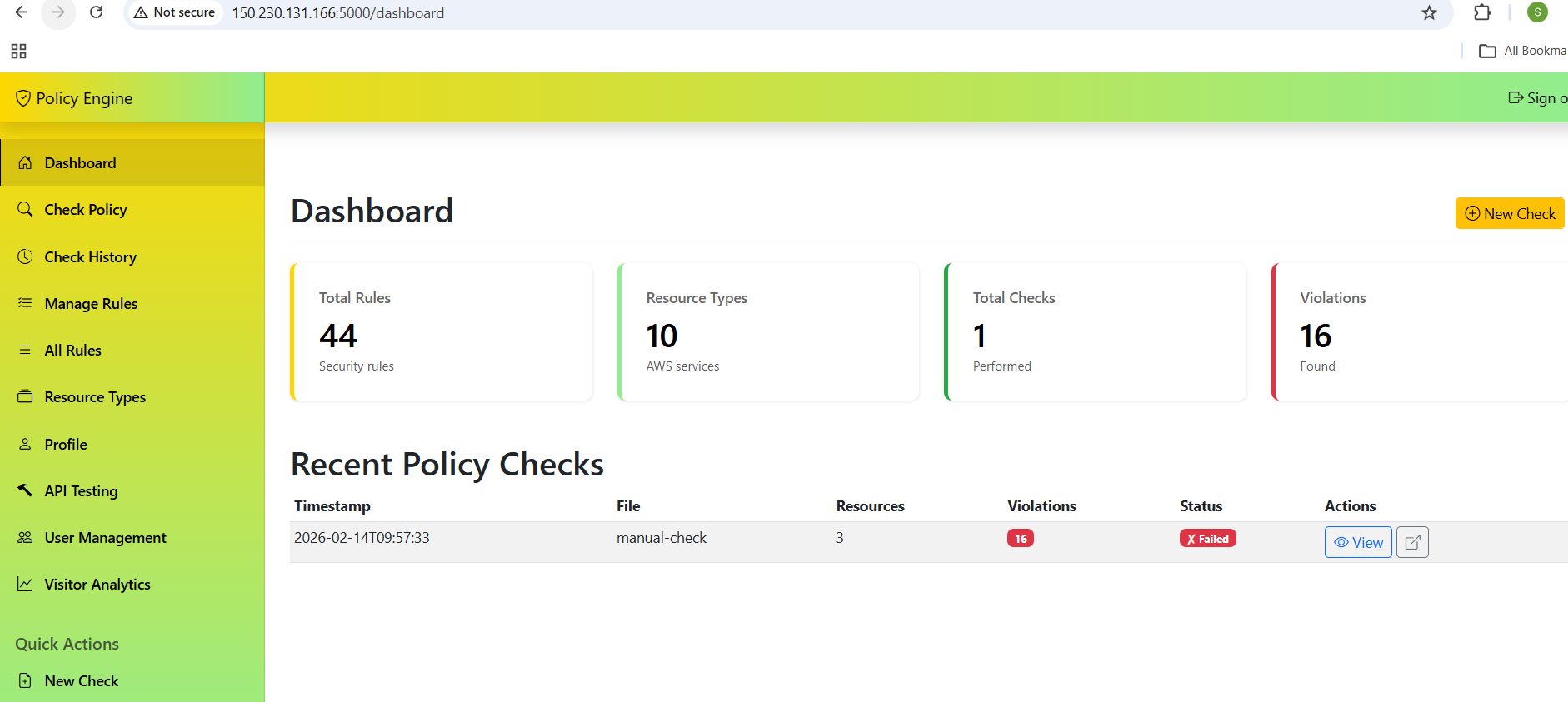This screenshot has height=702, width=1568.
Task: Click the timestamp 2026-02-14T09:57:33
Action: (x=362, y=537)
